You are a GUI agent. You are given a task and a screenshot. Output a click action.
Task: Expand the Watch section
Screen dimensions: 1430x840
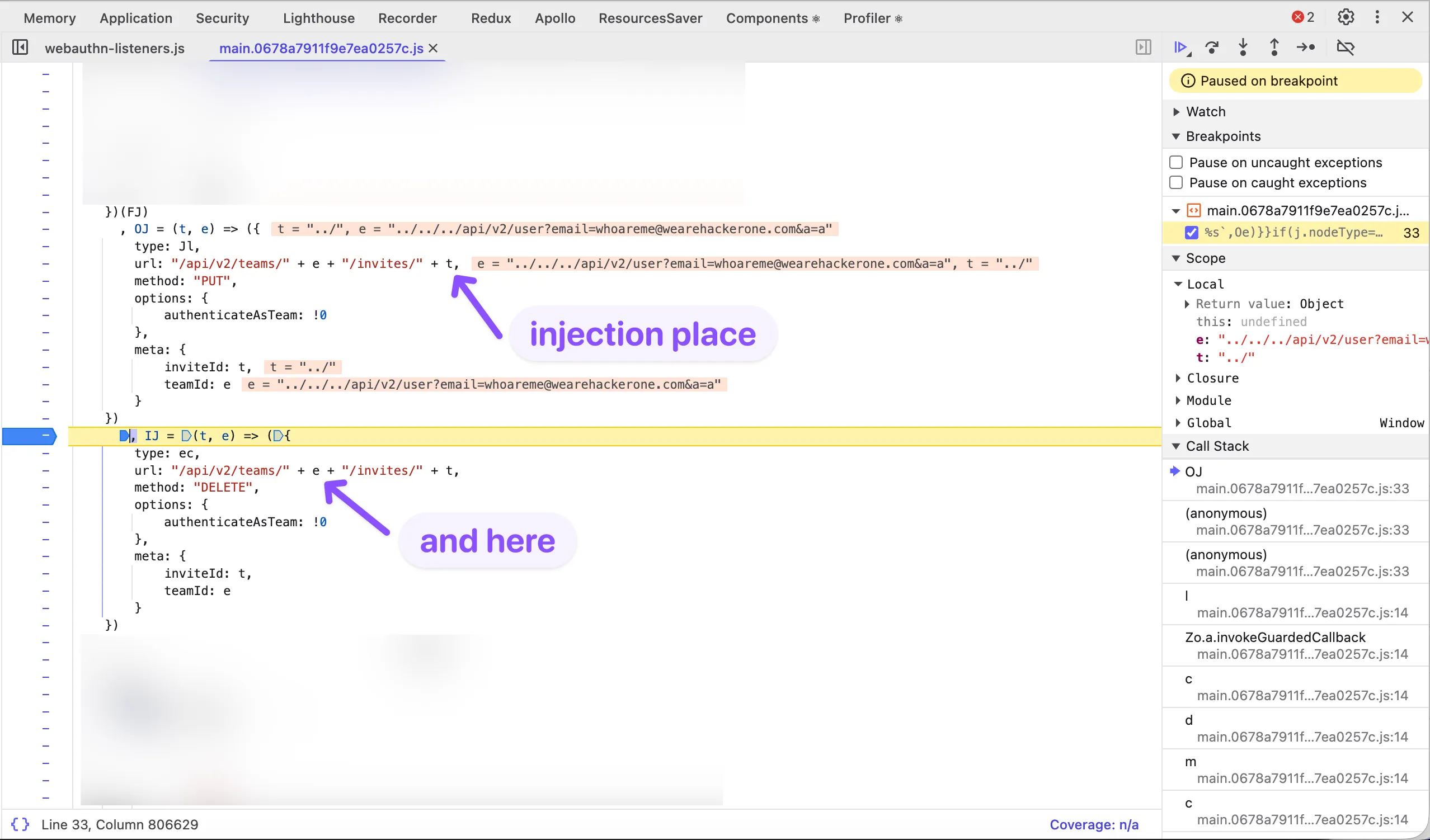coord(1177,111)
